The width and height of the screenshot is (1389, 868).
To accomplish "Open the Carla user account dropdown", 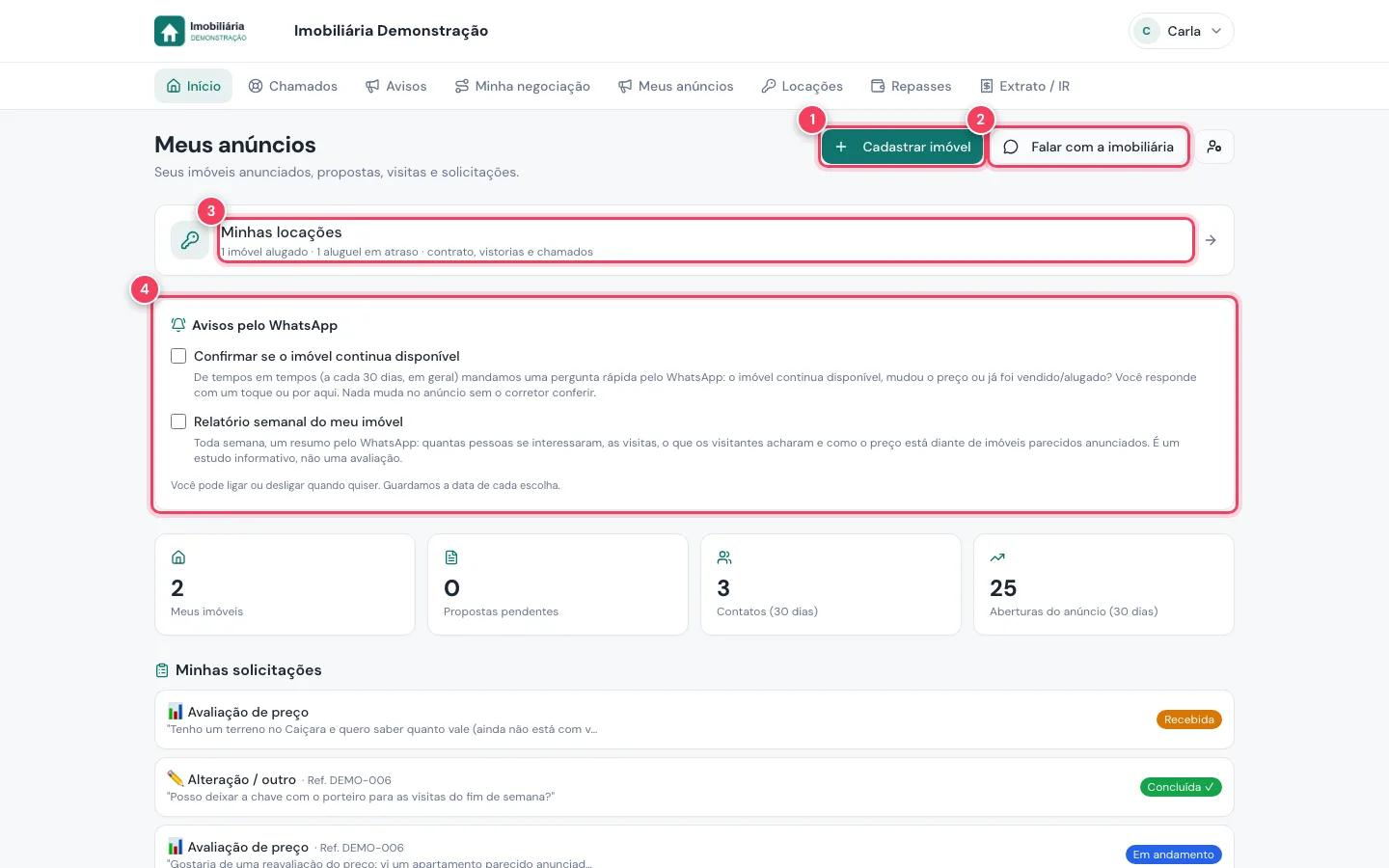I will (x=1182, y=31).
